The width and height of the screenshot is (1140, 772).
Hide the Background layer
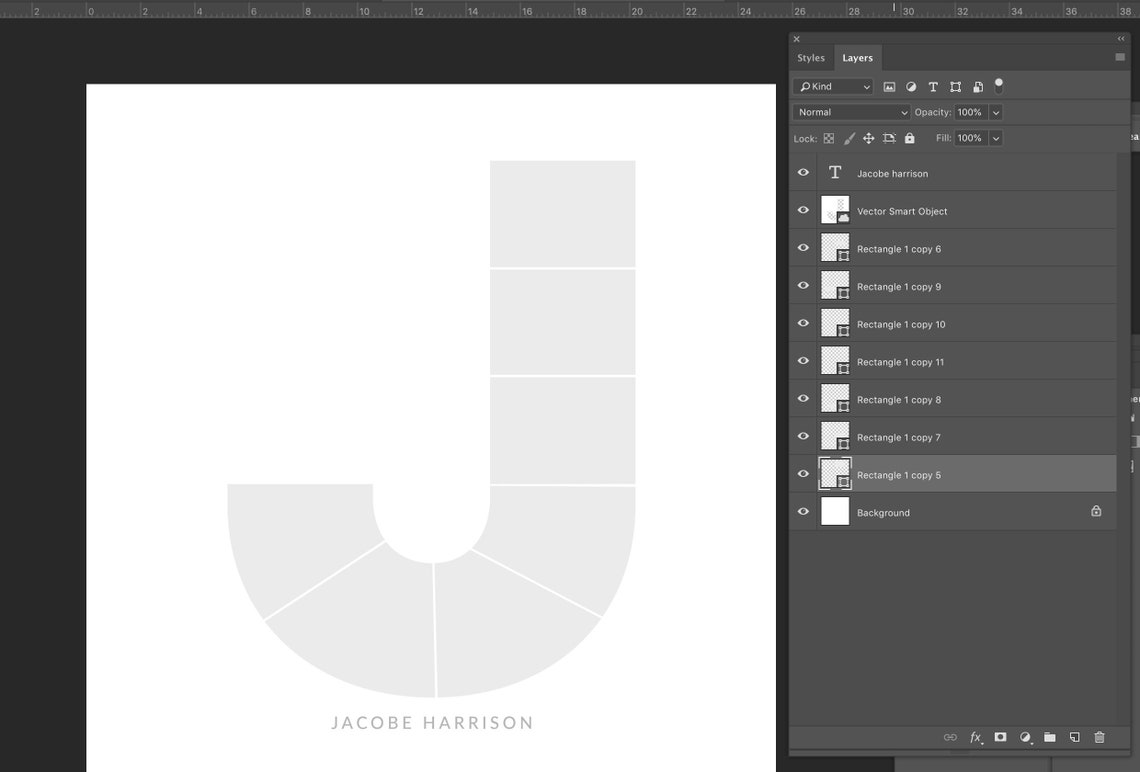[x=803, y=512]
